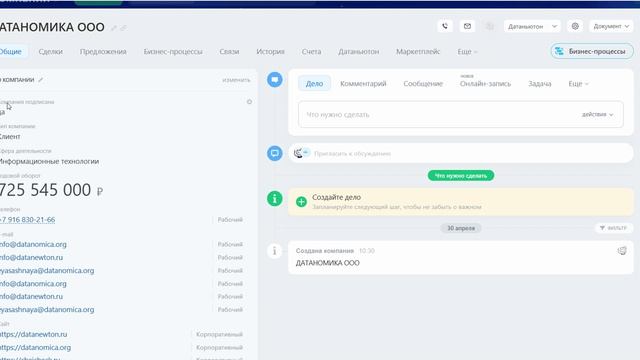Screen dimensions: 640x360
Task: Click phone number +7 916 830-21-66
Action: click(27, 220)
